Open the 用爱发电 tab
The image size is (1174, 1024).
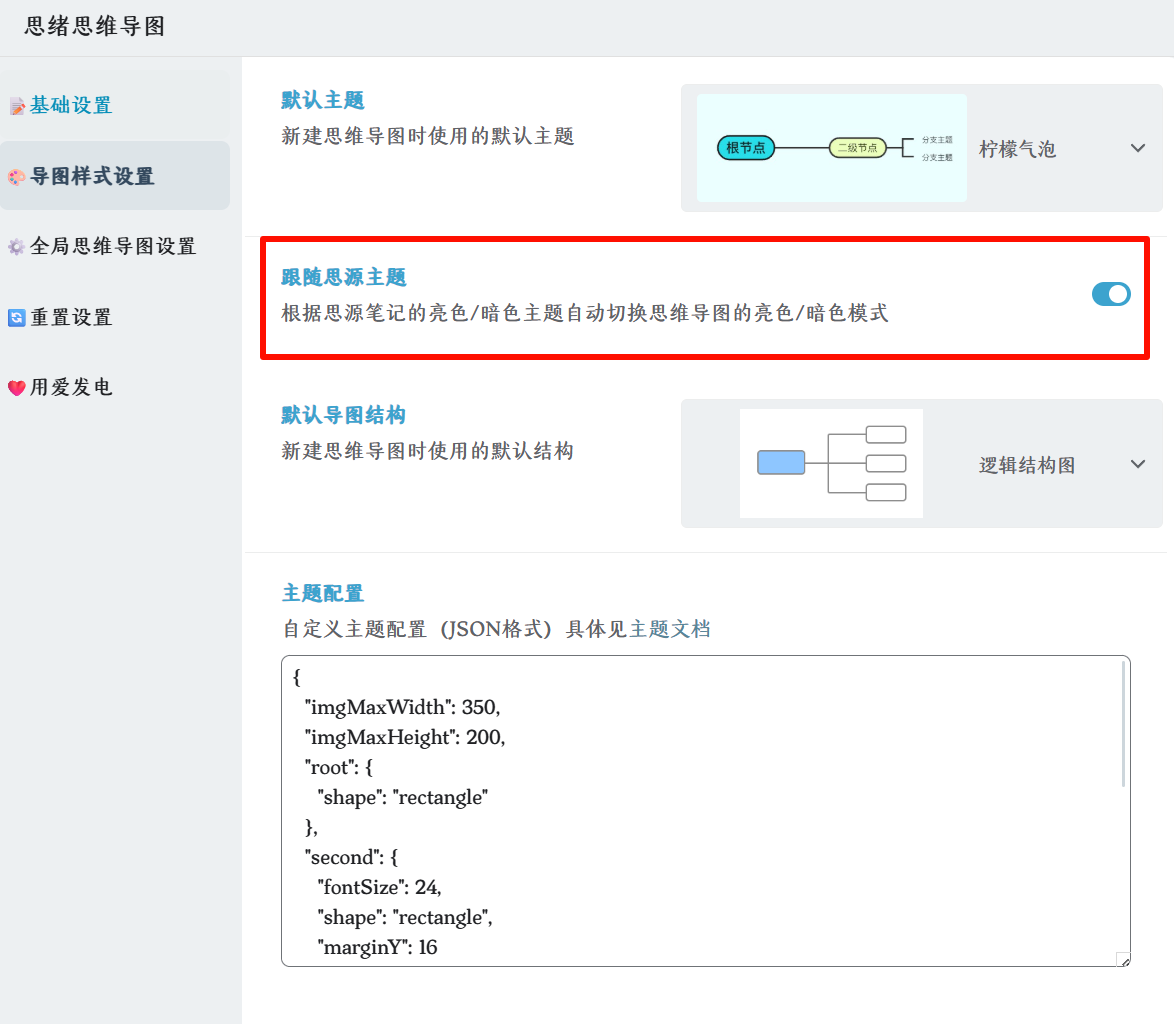(x=115, y=387)
